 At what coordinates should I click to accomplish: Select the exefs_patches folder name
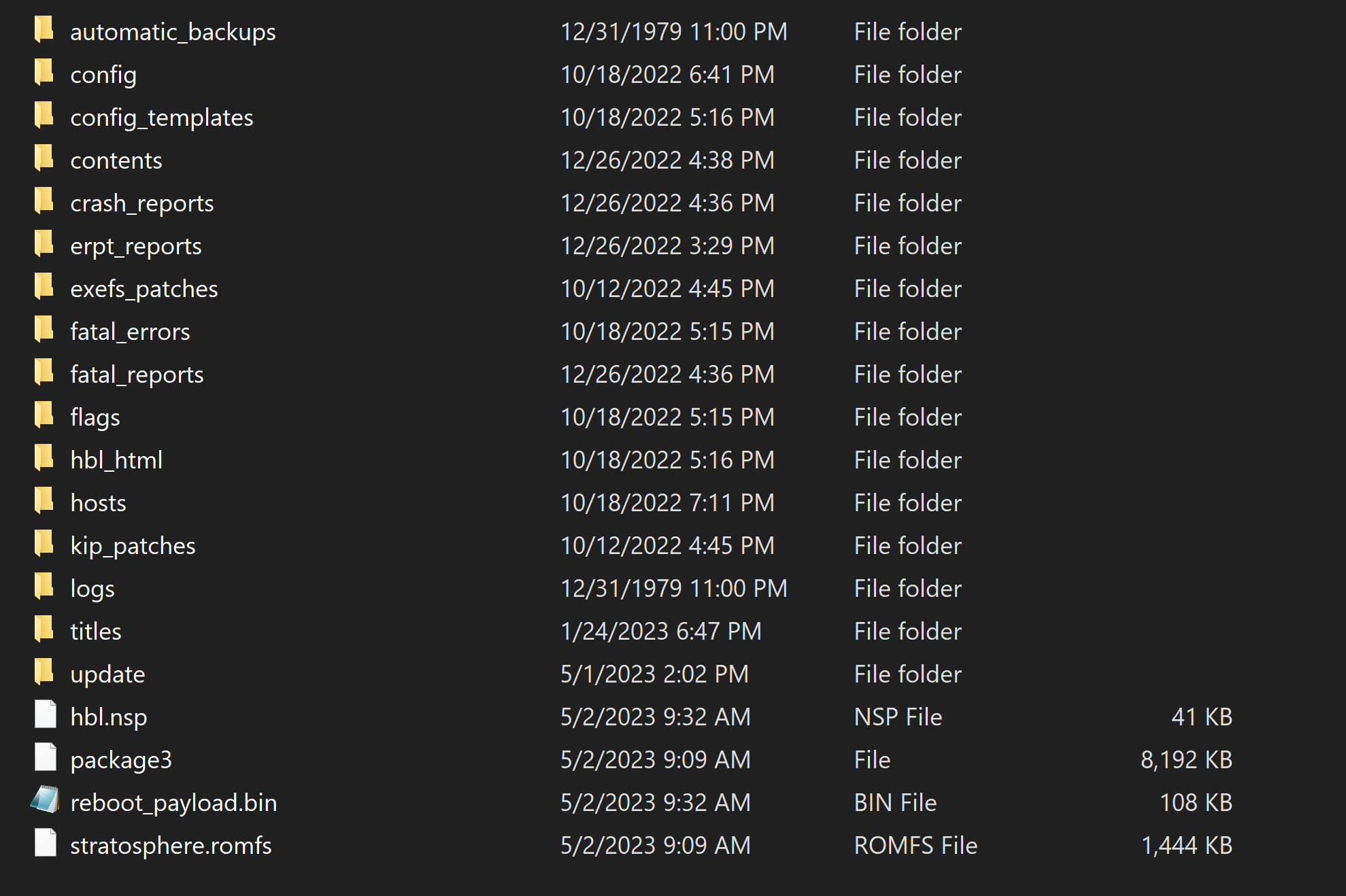pyautogui.click(x=144, y=289)
